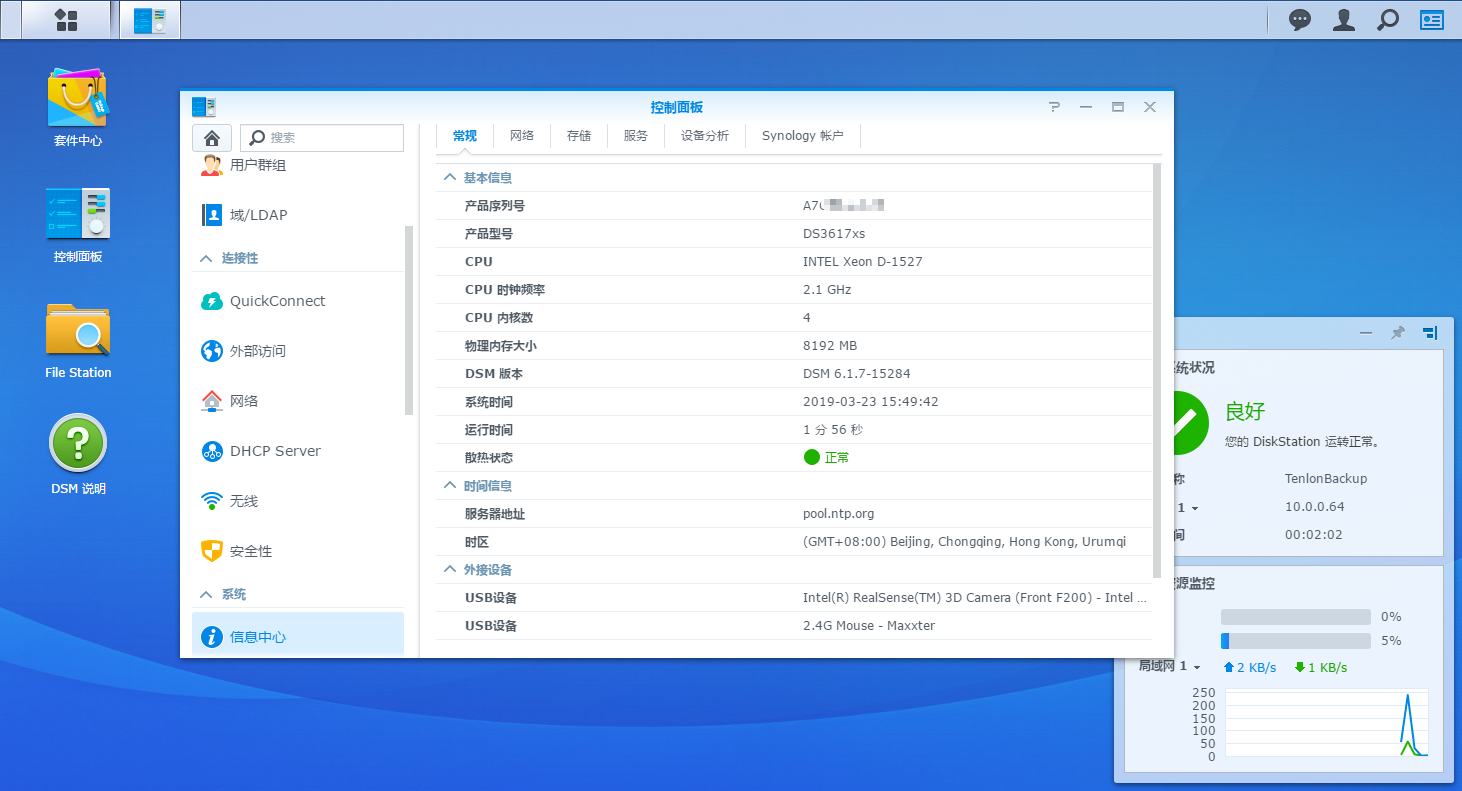
Task: Click the memory usage bar showing 5%
Action: [1296, 641]
